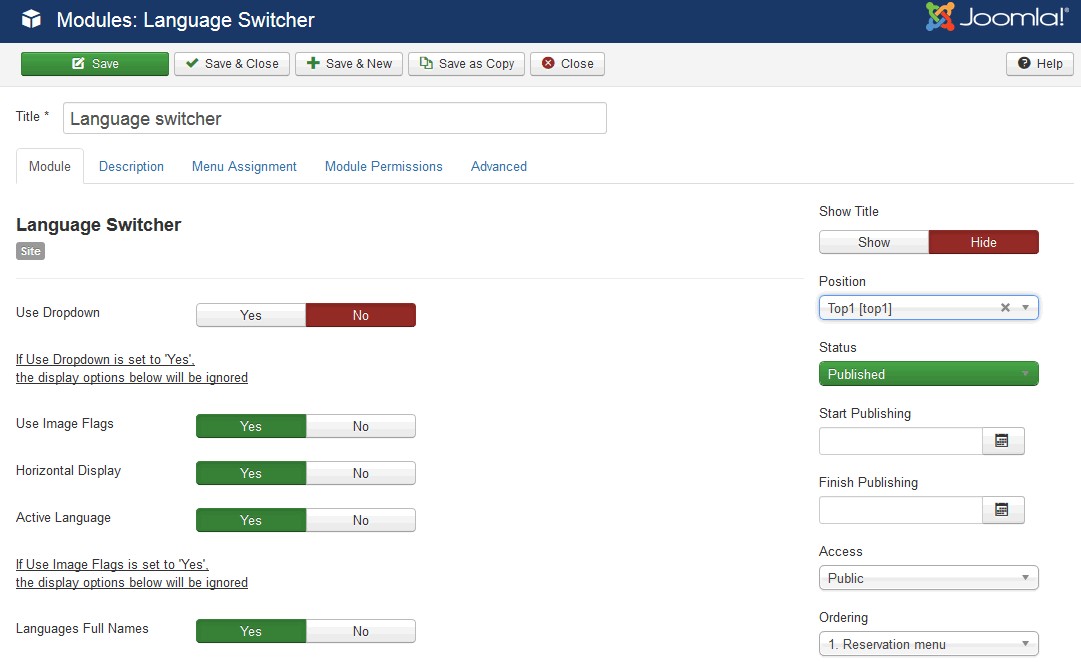Clear the Top1 position selection
The width and height of the screenshot is (1081, 662).
click(1005, 308)
